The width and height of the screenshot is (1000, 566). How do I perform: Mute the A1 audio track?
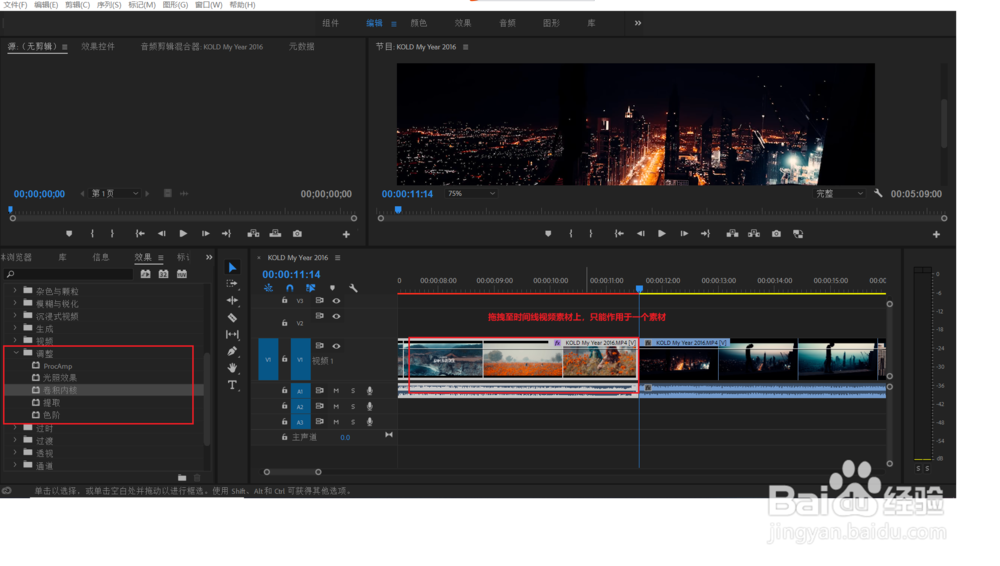[x=336, y=391]
